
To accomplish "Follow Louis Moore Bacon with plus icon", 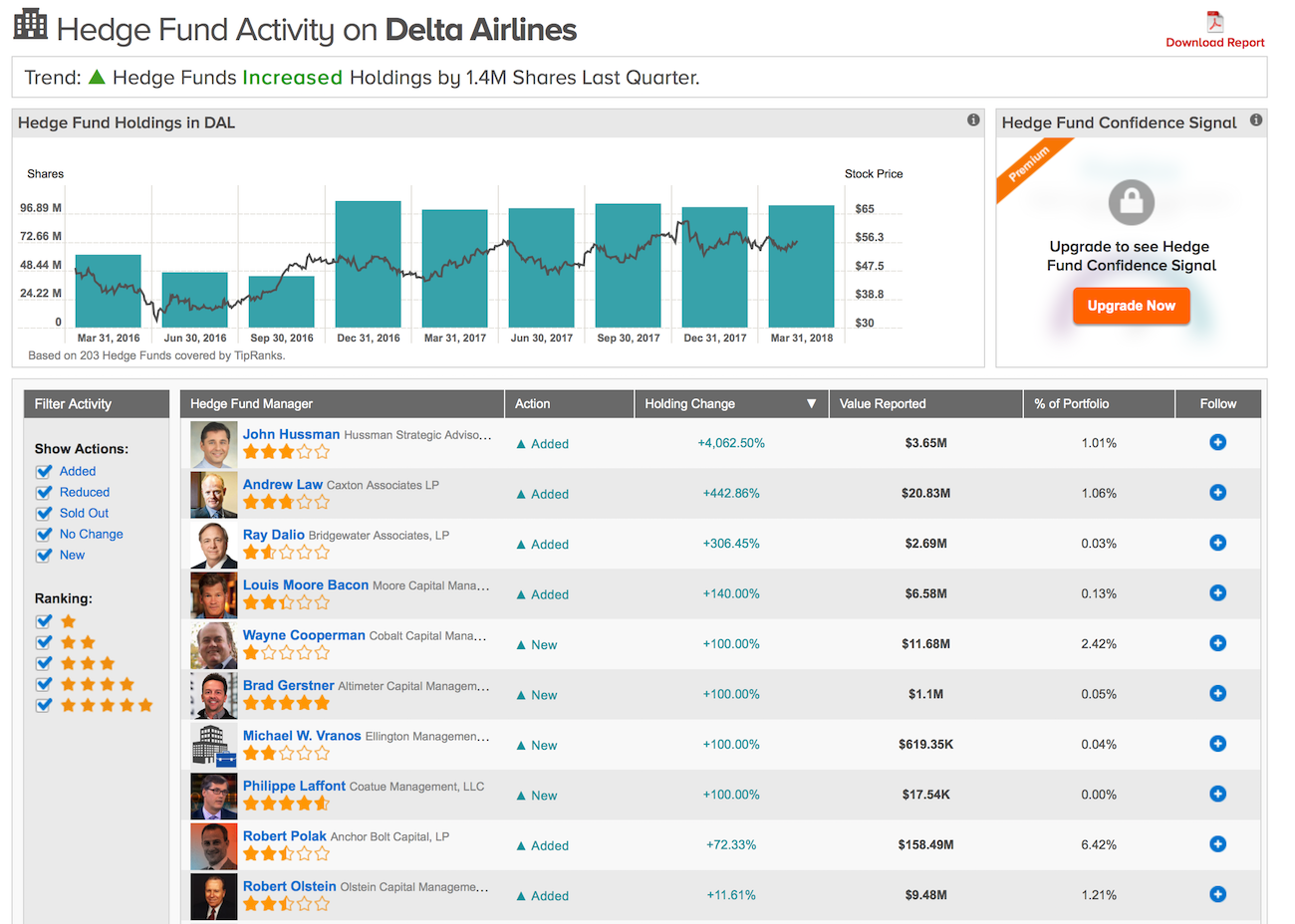I will coord(1217,592).
